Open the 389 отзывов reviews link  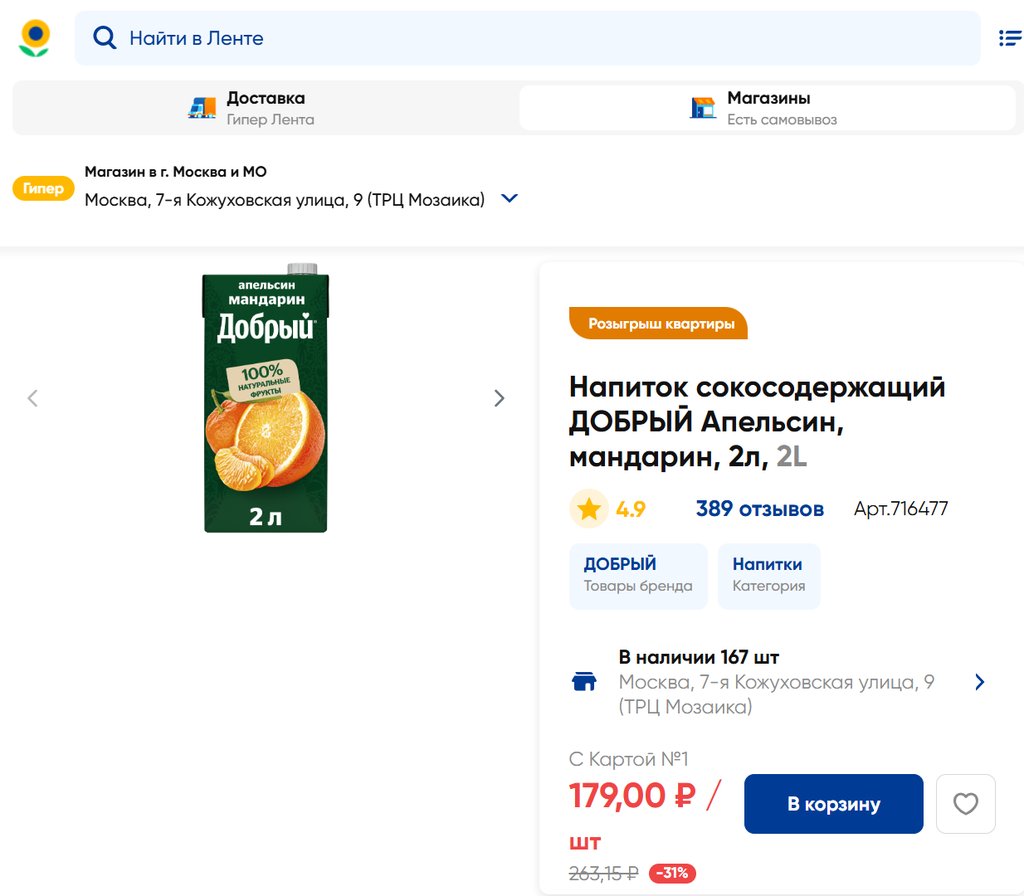point(759,509)
